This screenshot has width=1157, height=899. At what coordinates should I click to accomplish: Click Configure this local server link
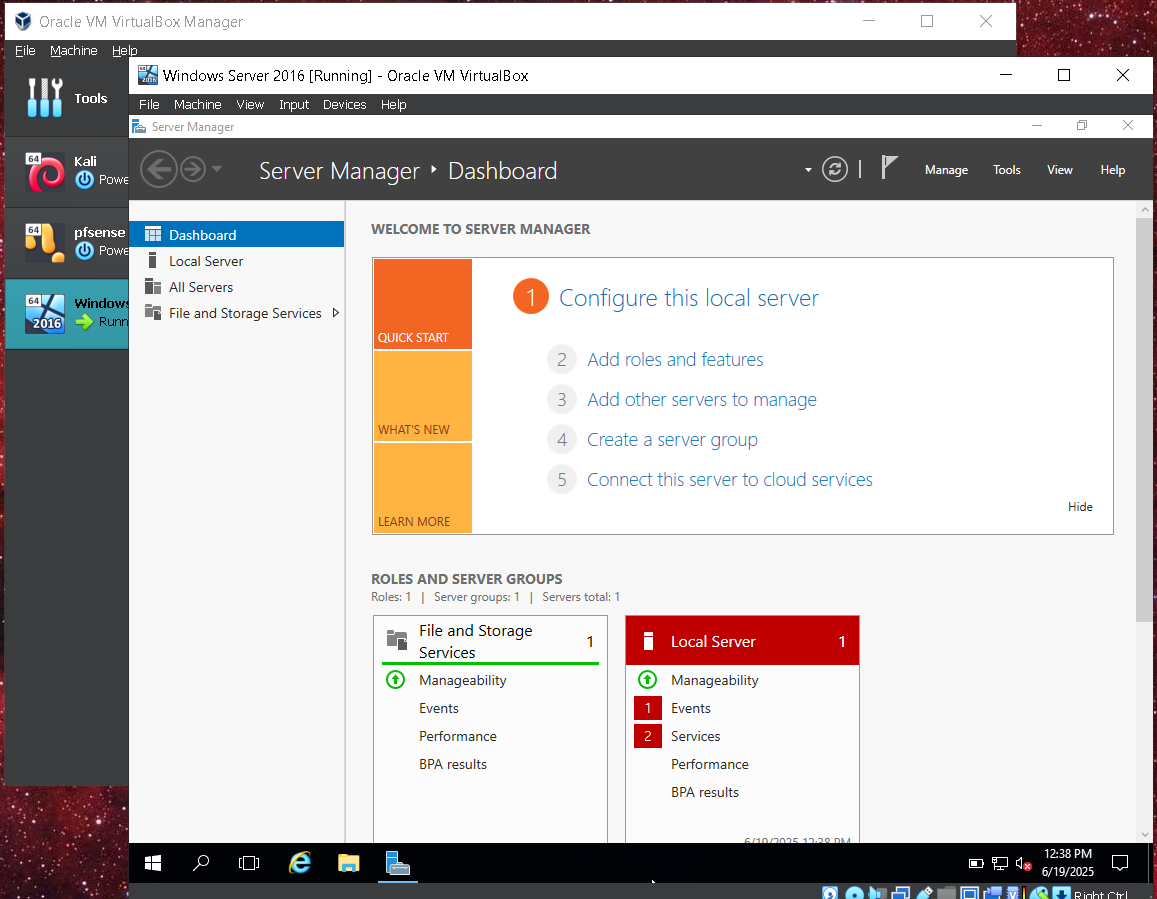tap(688, 297)
